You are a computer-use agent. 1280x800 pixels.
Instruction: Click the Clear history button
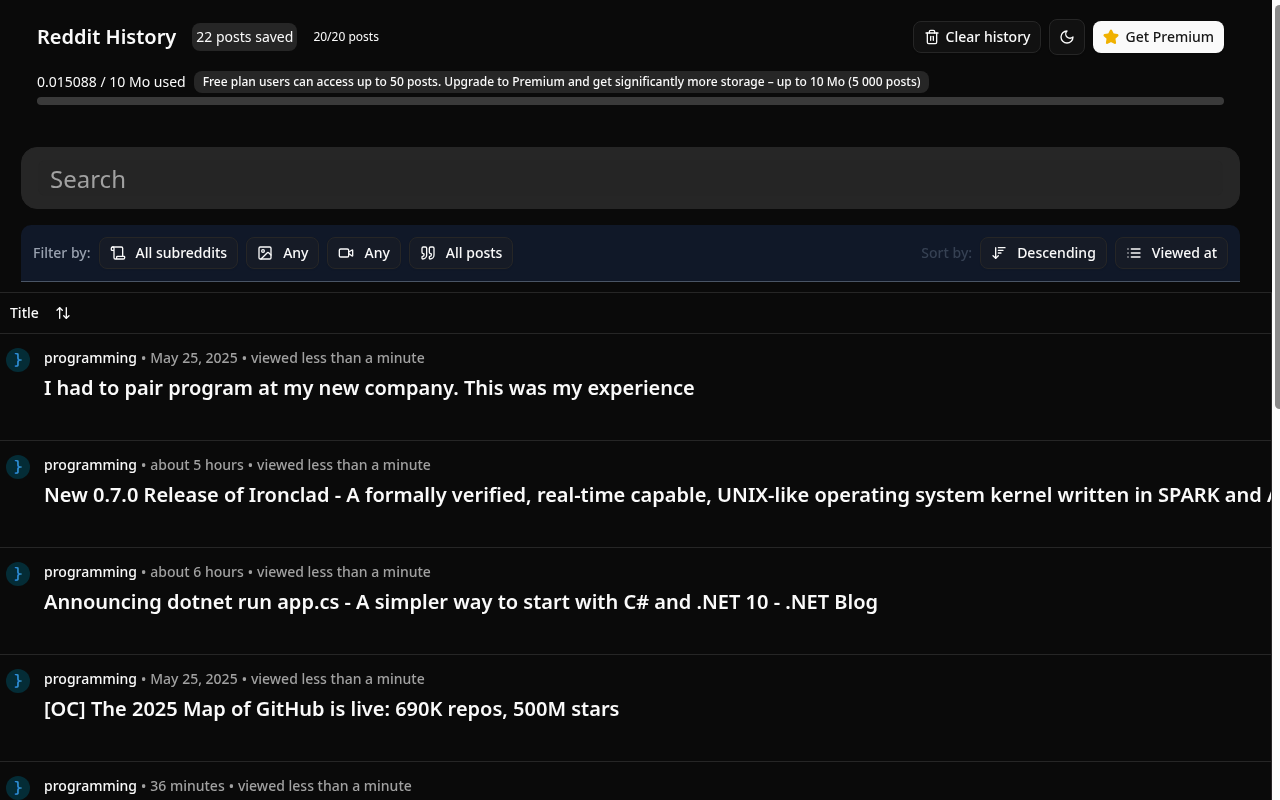click(x=976, y=37)
